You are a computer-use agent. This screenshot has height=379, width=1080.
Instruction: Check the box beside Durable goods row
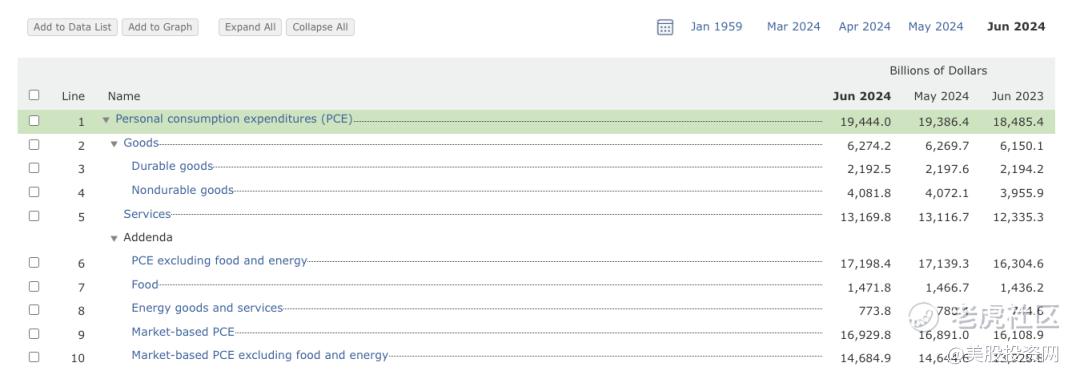pos(34,168)
